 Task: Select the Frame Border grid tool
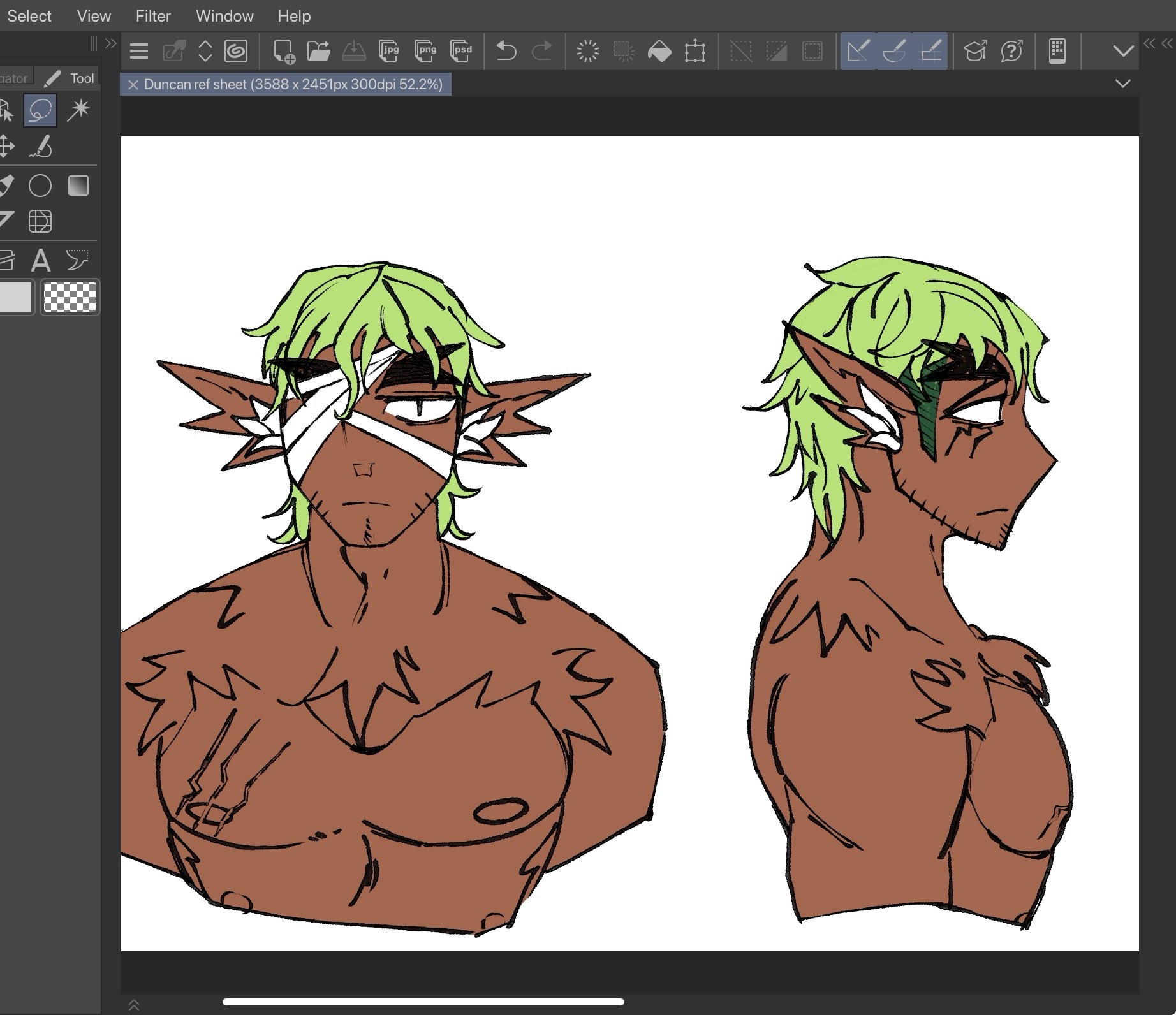pyautogui.click(x=40, y=221)
